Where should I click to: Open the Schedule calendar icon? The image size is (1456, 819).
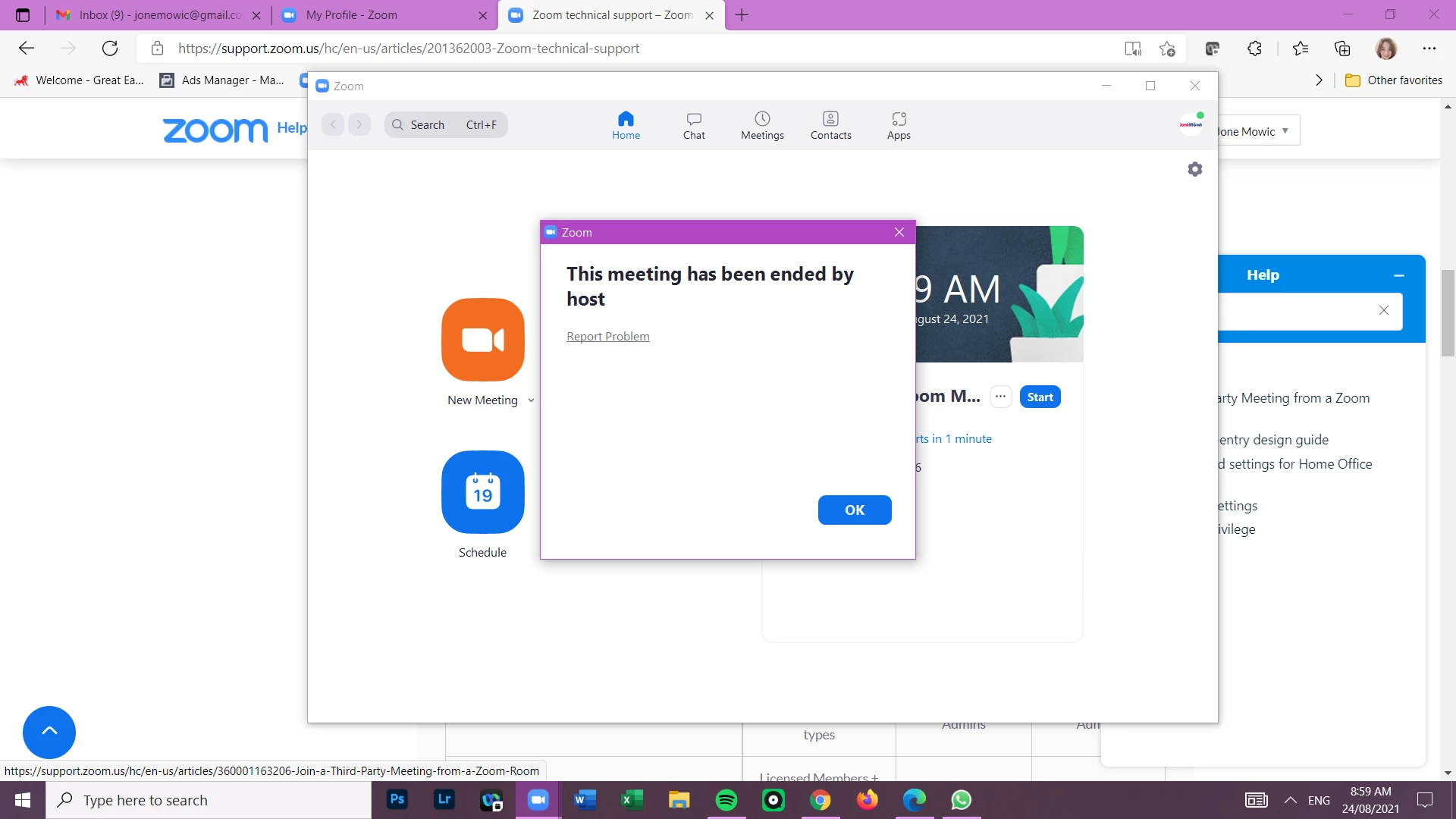pyautogui.click(x=482, y=492)
